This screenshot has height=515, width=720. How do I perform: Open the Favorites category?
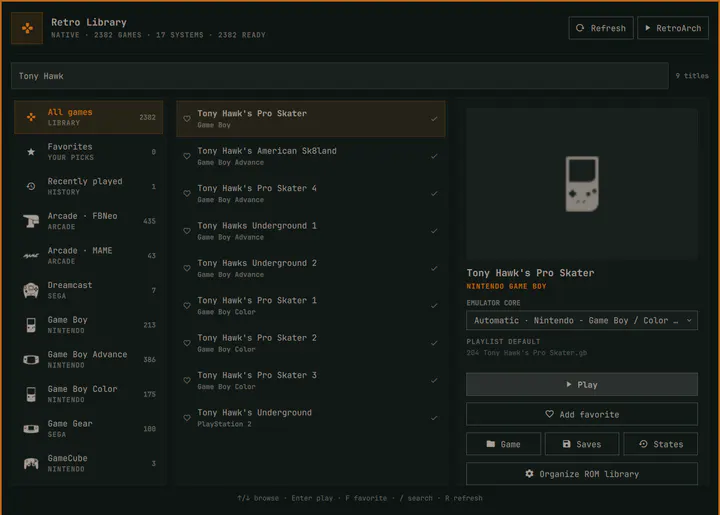coord(89,151)
